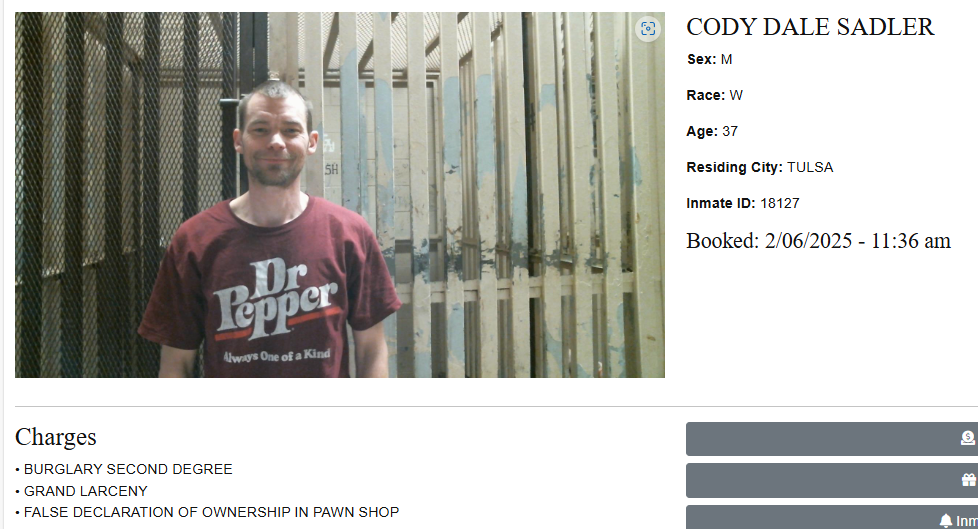Click the Residing City value TULSA
This screenshot has height=529, width=978.
810,167
